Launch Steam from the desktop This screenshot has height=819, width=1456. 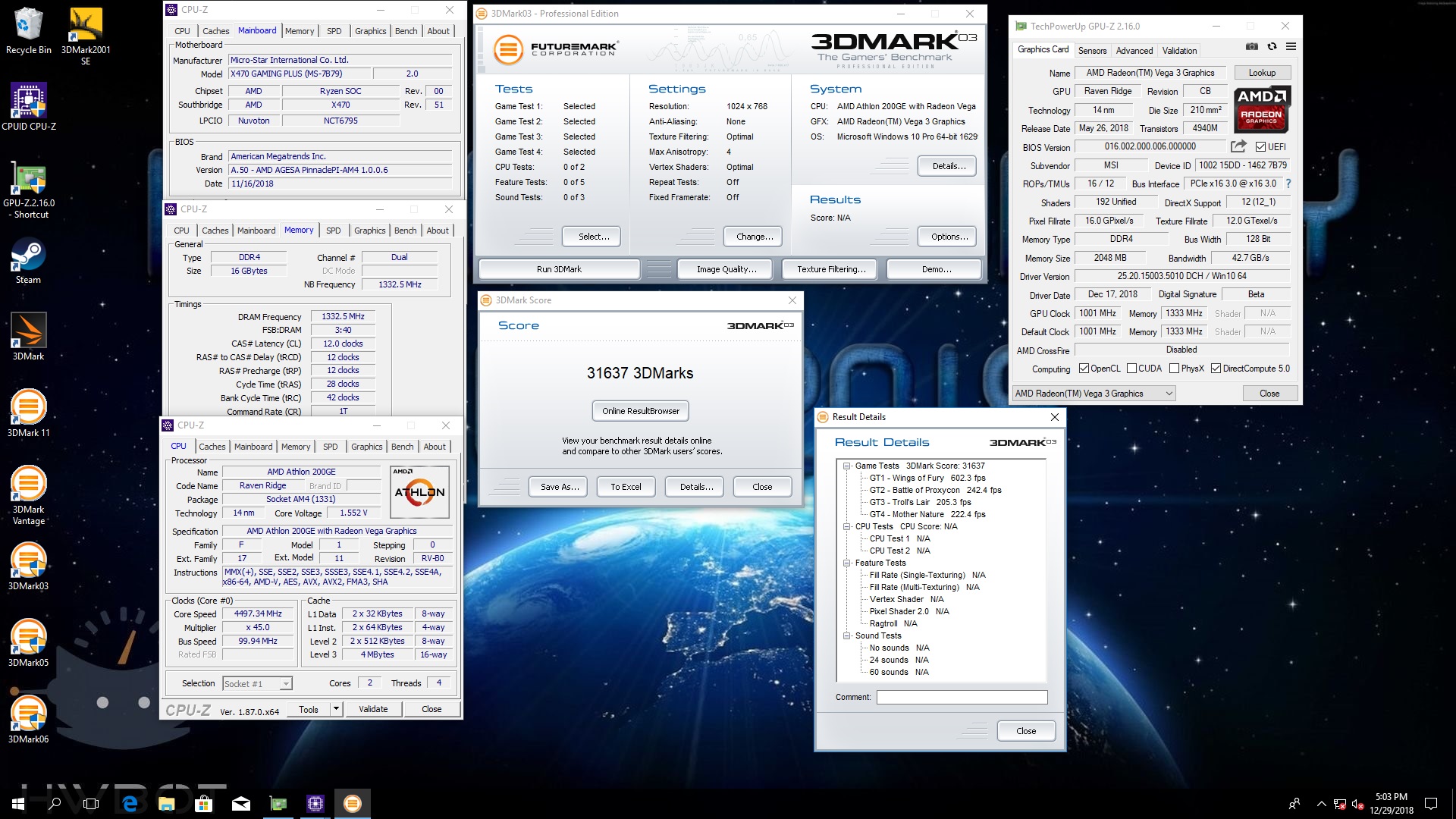(x=28, y=262)
